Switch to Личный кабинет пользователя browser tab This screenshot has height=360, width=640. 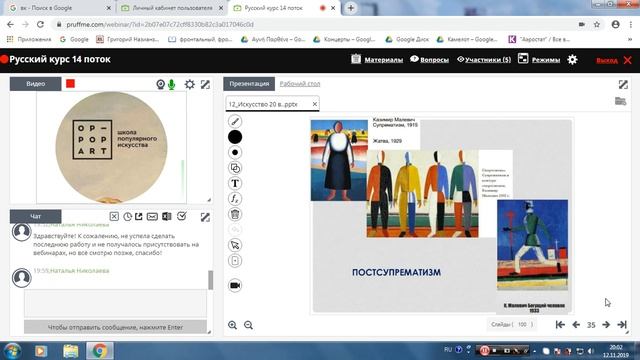point(172,8)
